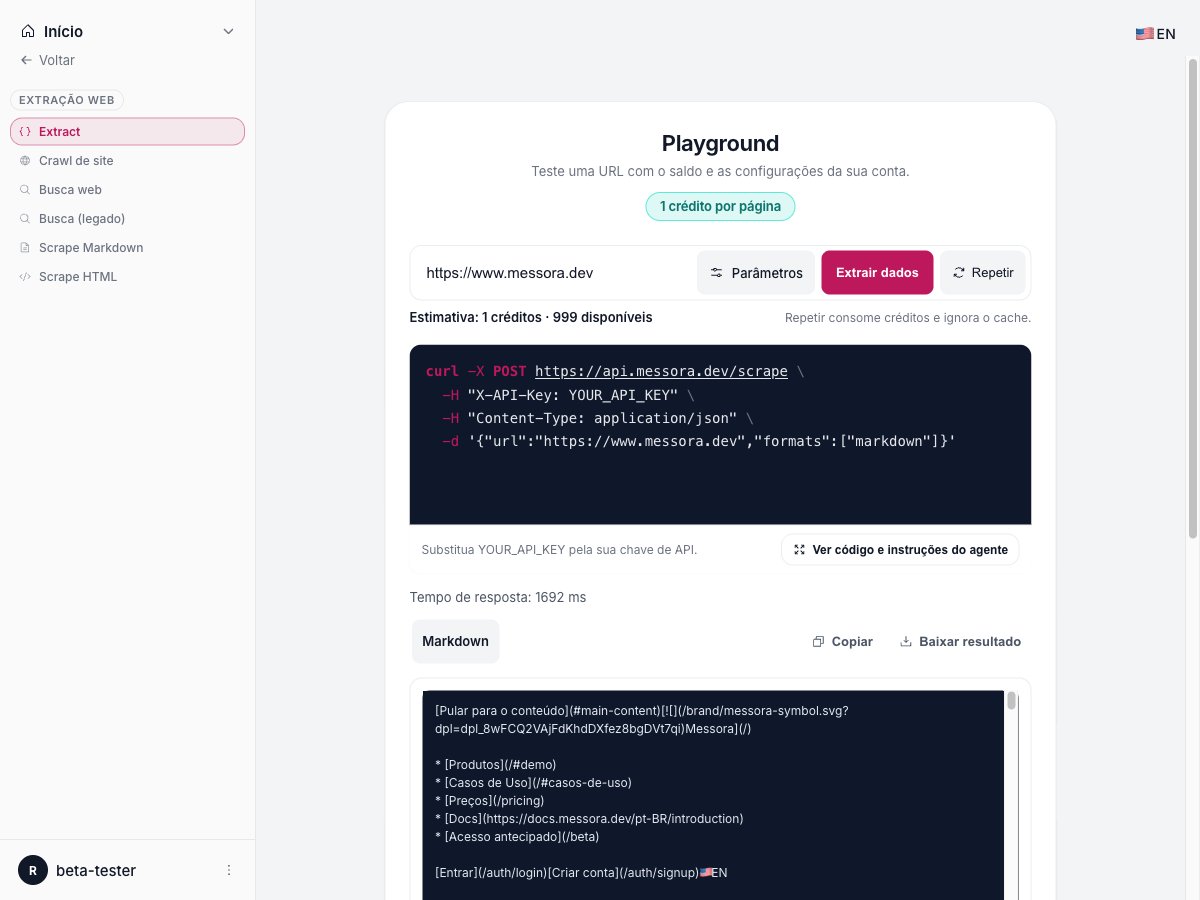Click the beta-tester avatar R
The width and height of the screenshot is (1200, 900).
click(33, 870)
